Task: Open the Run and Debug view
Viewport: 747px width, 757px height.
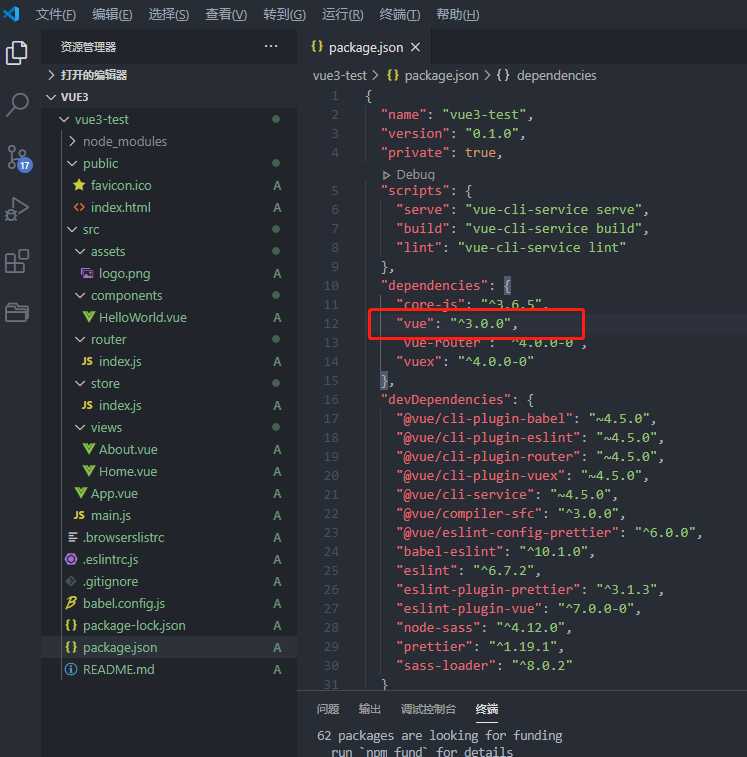Action: (17, 209)
